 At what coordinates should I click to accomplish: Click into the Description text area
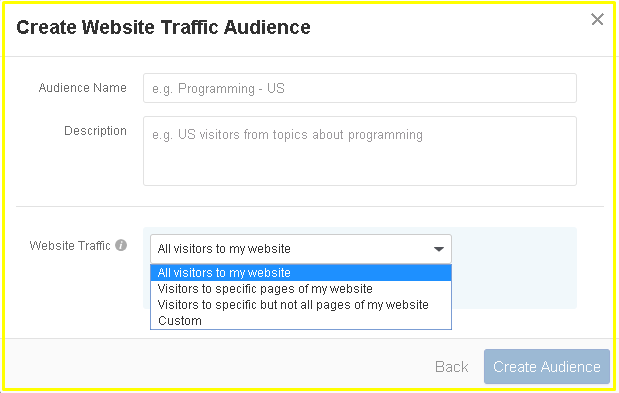tap(360, 151)
